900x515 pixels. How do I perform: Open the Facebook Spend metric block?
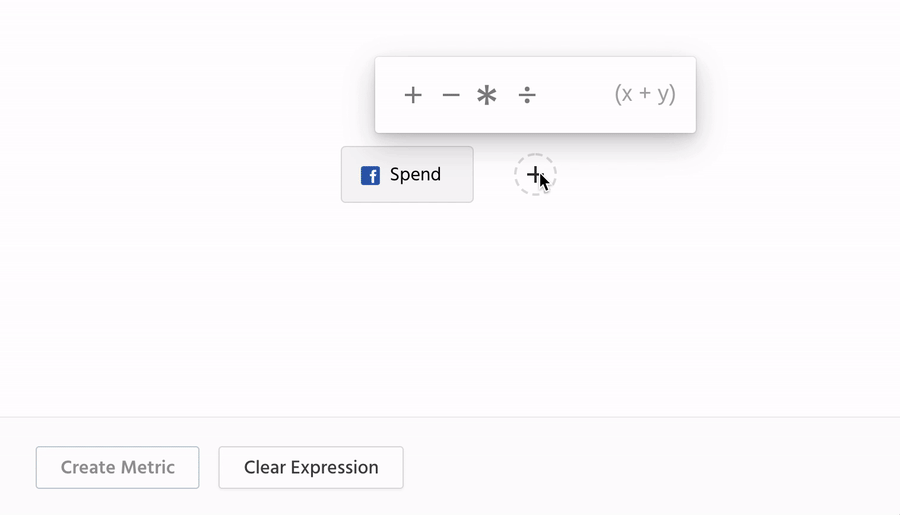click(x=407, y=175)
